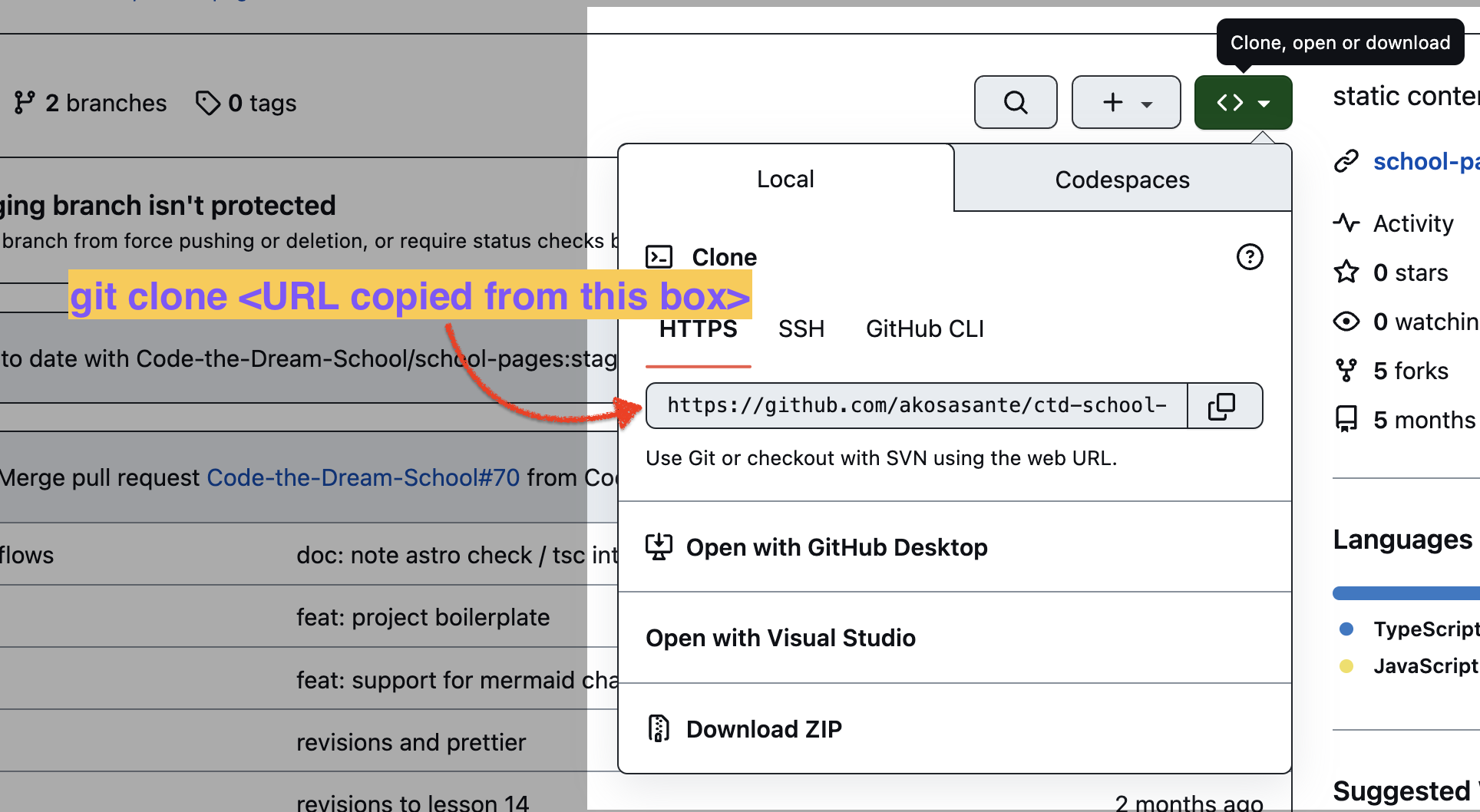Switch to the Local tab
Screen dimensions: 1480x812
point(785,179)
